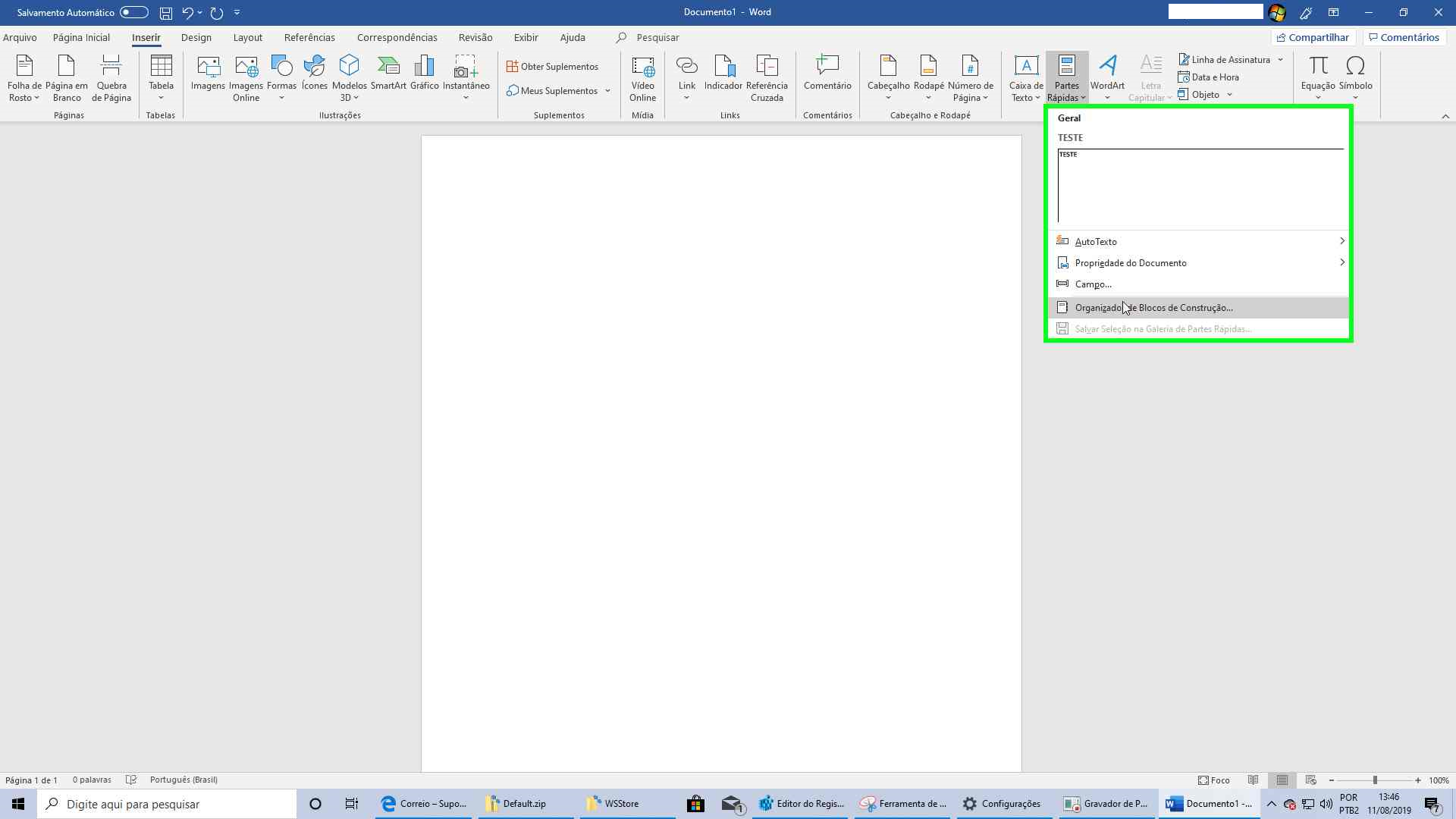
Task: Toggle Salvamento Automático switch
Action: click(x=134, y=12)
